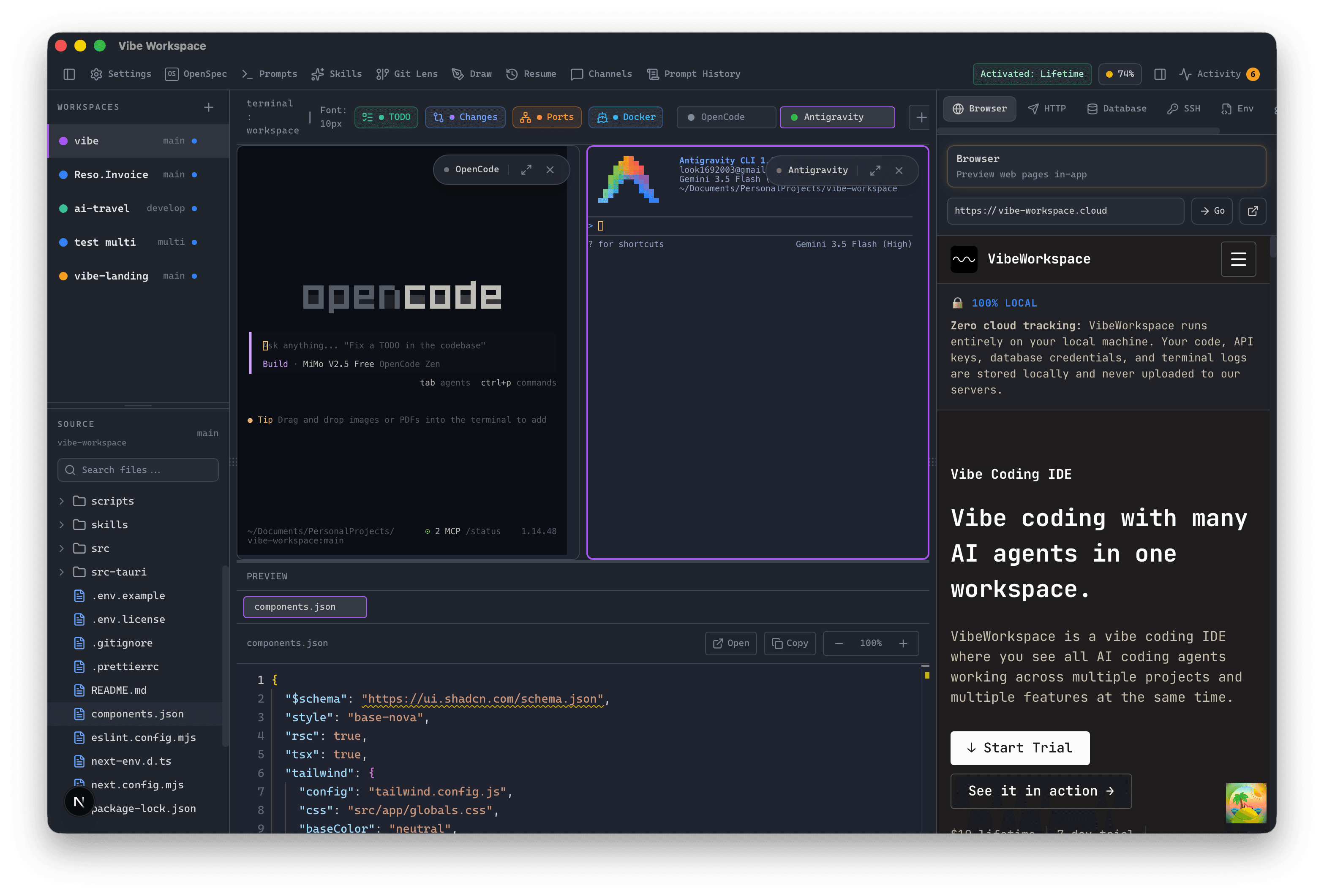Click the Activated: Lifetime badge
1324x896 pixels.
tap(1032, 74)
